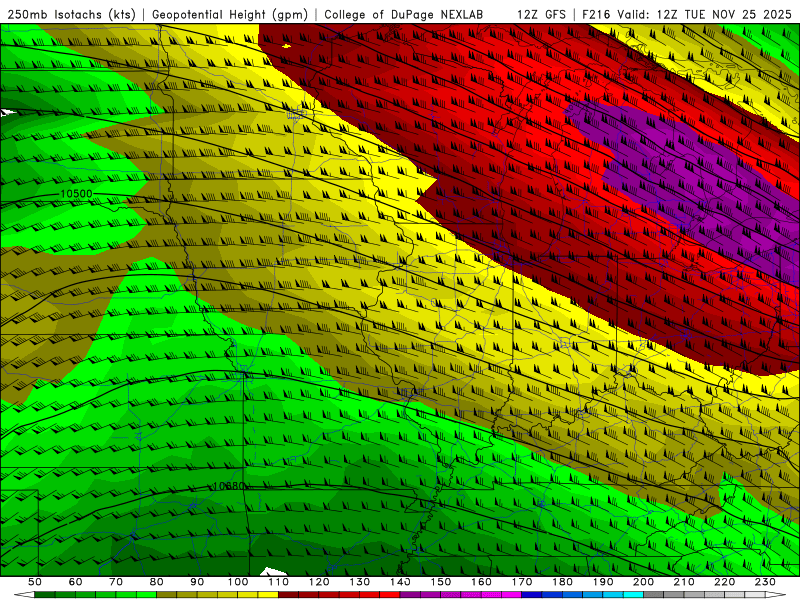Click the 100 value on the color scale
Screen dimensions: 800x600
pos(237,582)
